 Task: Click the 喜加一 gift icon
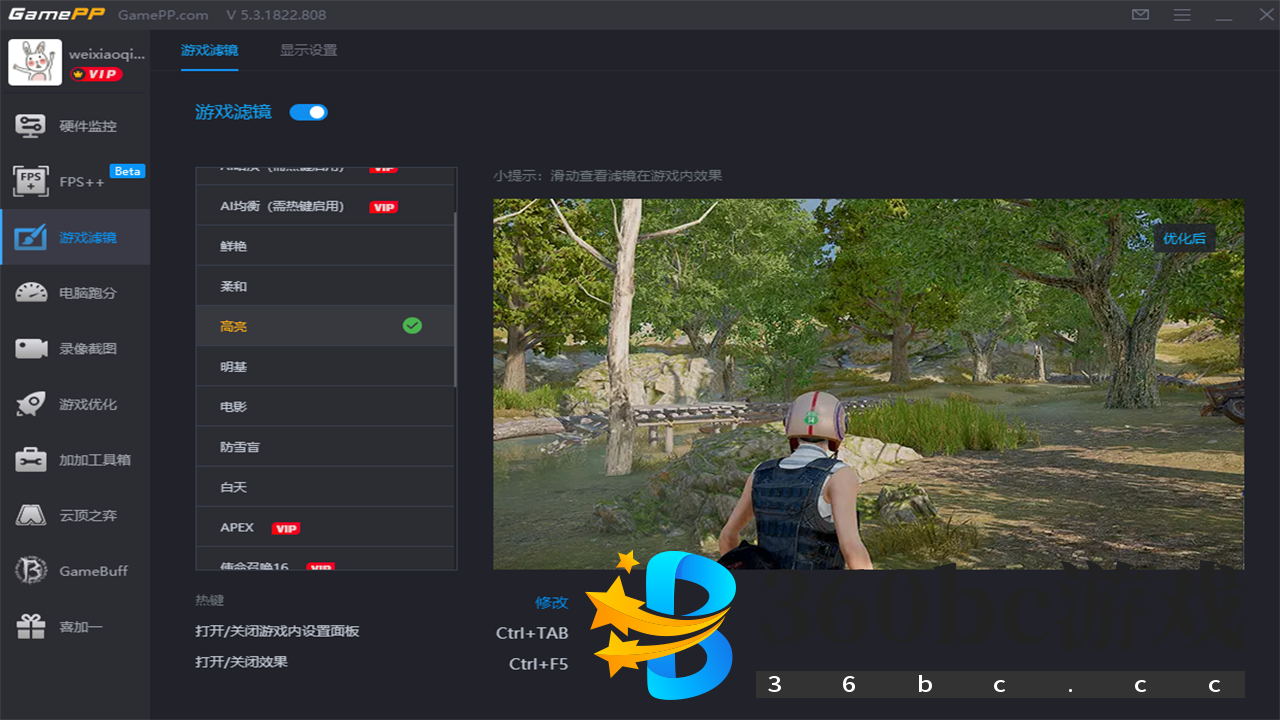[x=31, y=627]
